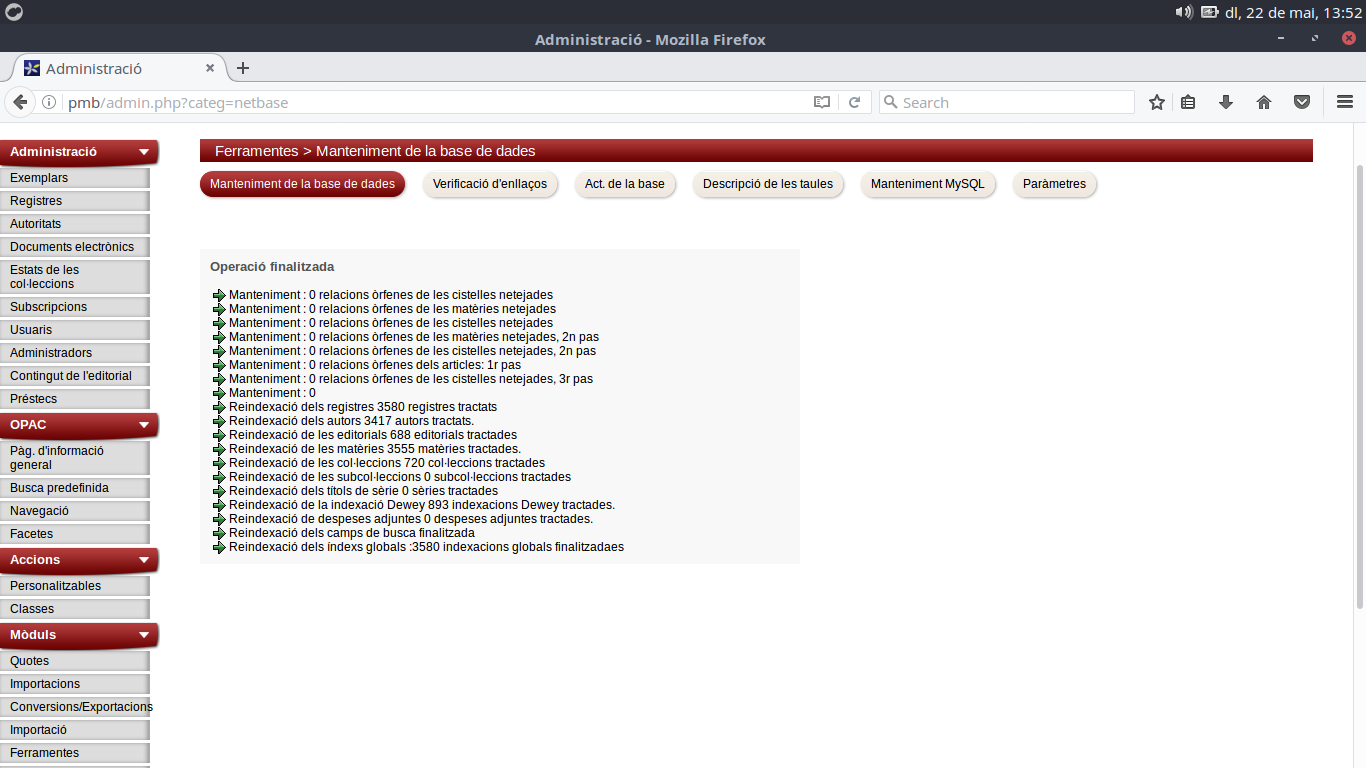Click the Firefox Search input field
Viewport: 1366px width, 768px height.
click(x=1006, y=102)
